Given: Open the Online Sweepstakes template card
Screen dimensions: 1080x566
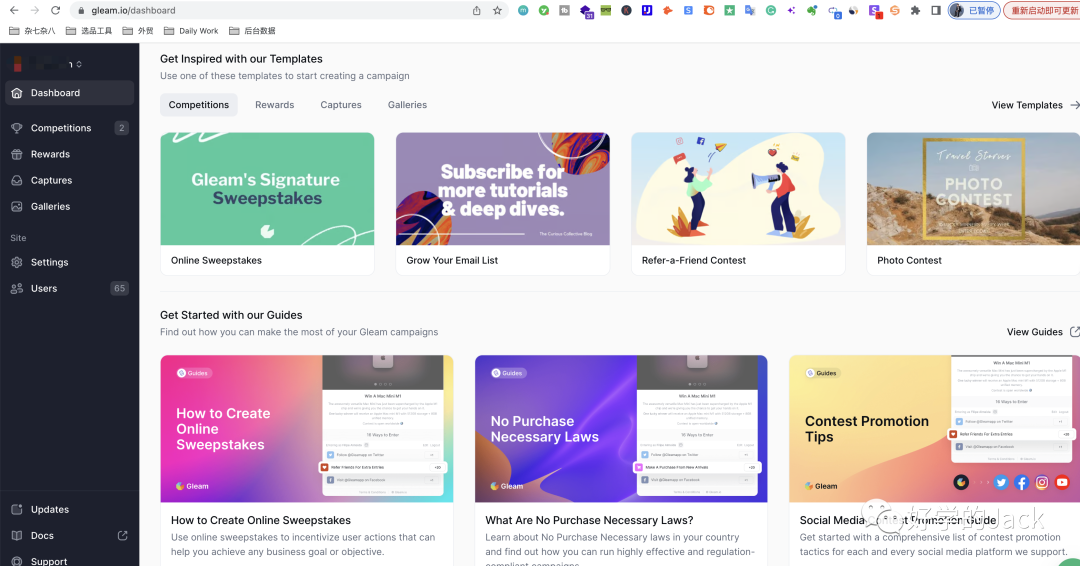Looking at the screenshot, I should (267, 204).
